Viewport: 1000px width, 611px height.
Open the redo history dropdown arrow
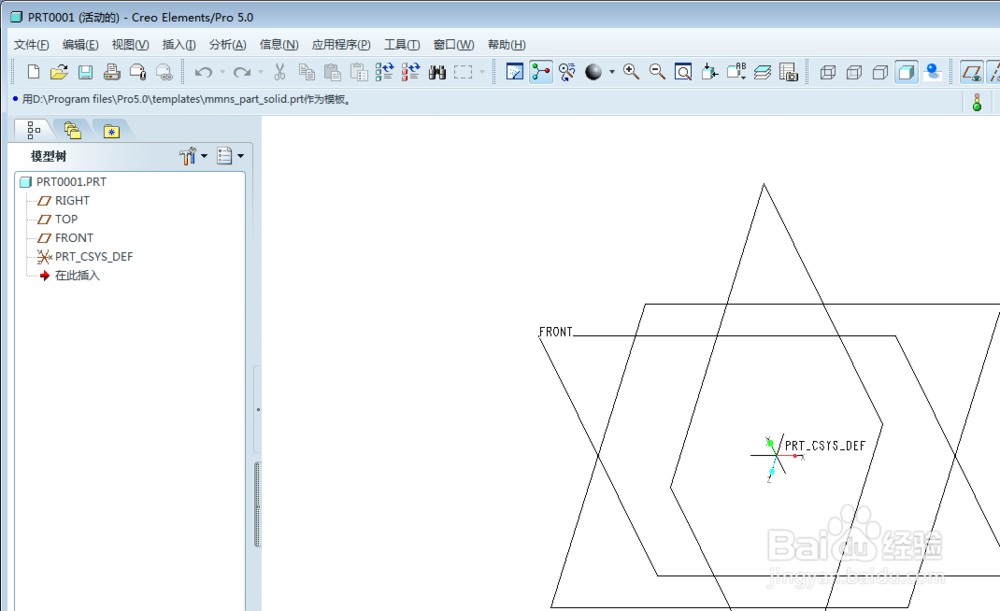[261, 72]
